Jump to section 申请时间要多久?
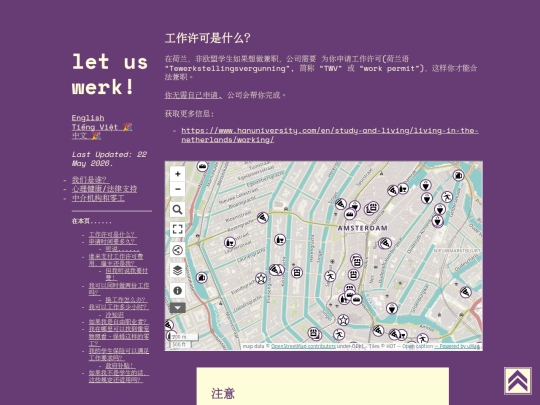The image size is (540, 405). point(113,242)
